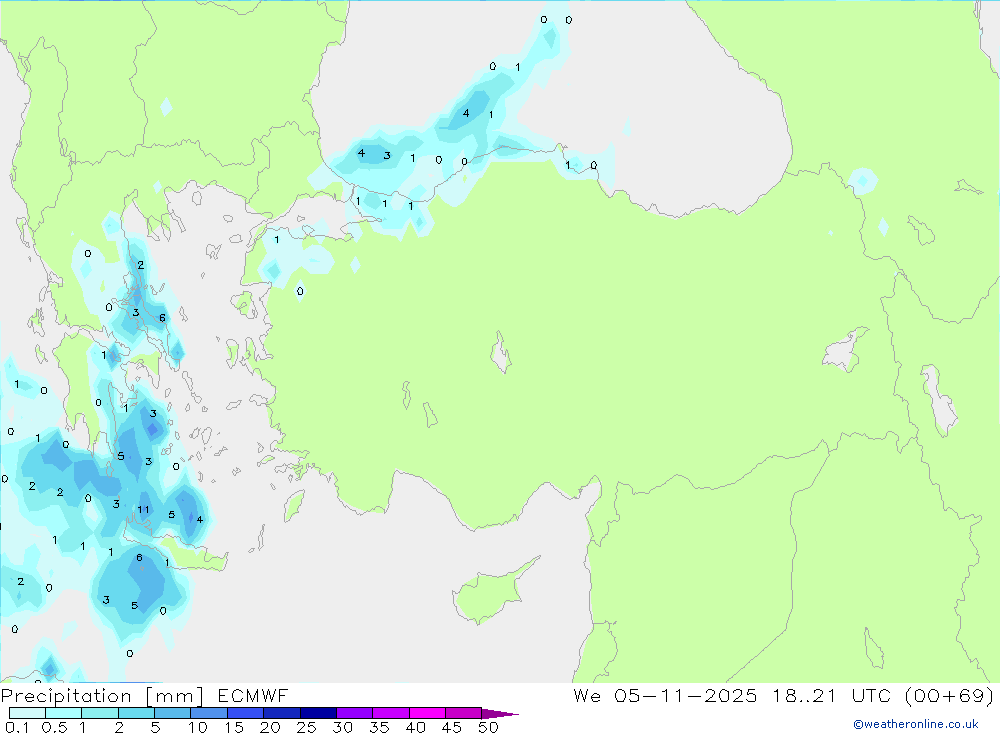Click the 'Precipitation [mm]' title text
This screenshot has height=733, width=1000.
tap(103, 696)
